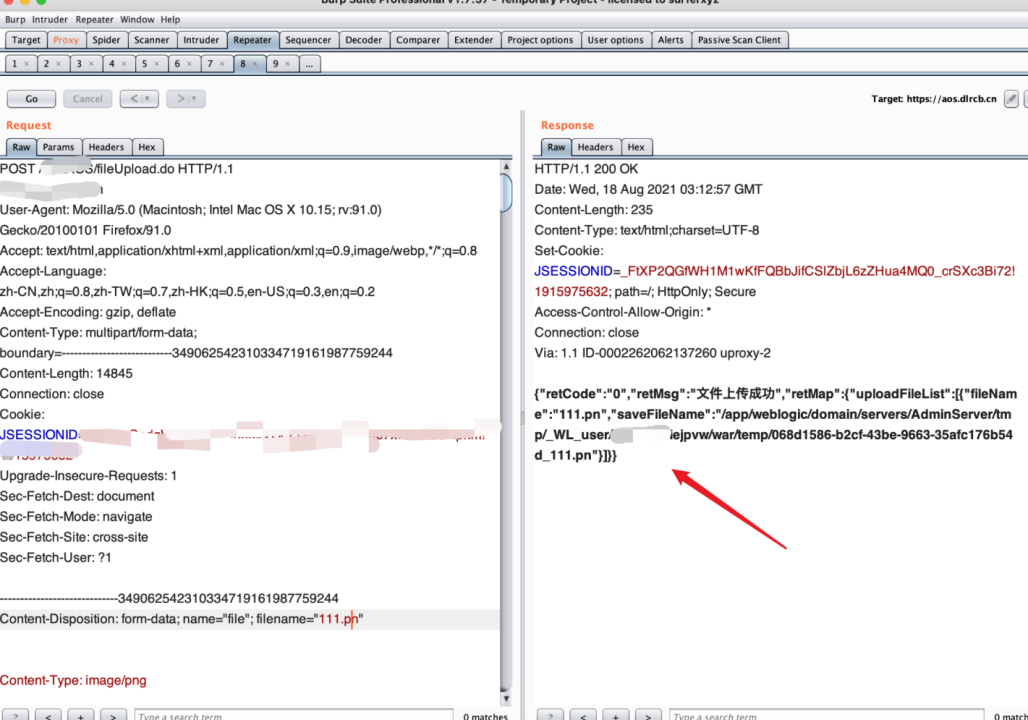This screenshot has height=720, width=1028.
Task: Close Repeater request tab 6
Action: click(x=189, y=64)
